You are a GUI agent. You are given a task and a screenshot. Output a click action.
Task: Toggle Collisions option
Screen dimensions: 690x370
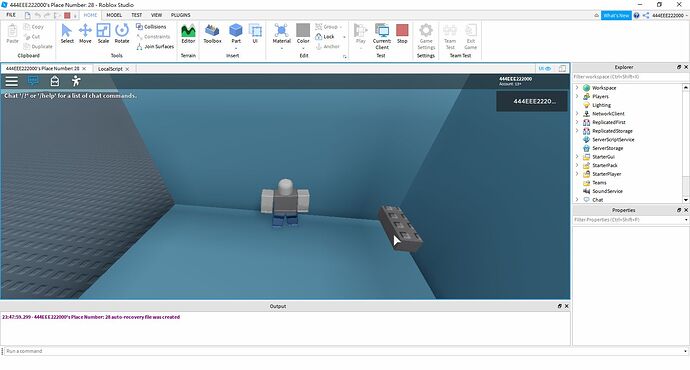[151, 27]
